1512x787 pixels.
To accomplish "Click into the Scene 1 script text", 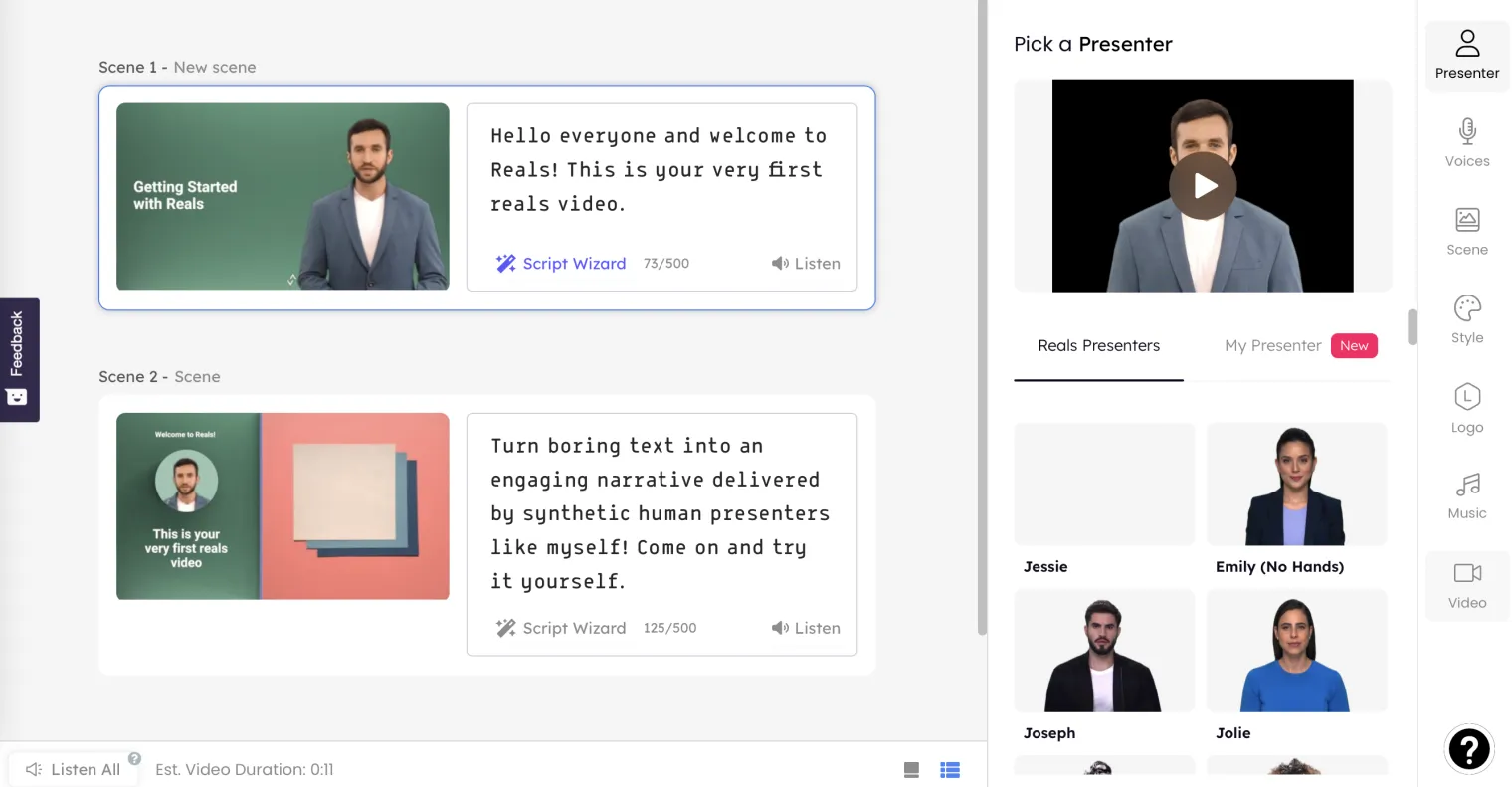I will [659, 170].
